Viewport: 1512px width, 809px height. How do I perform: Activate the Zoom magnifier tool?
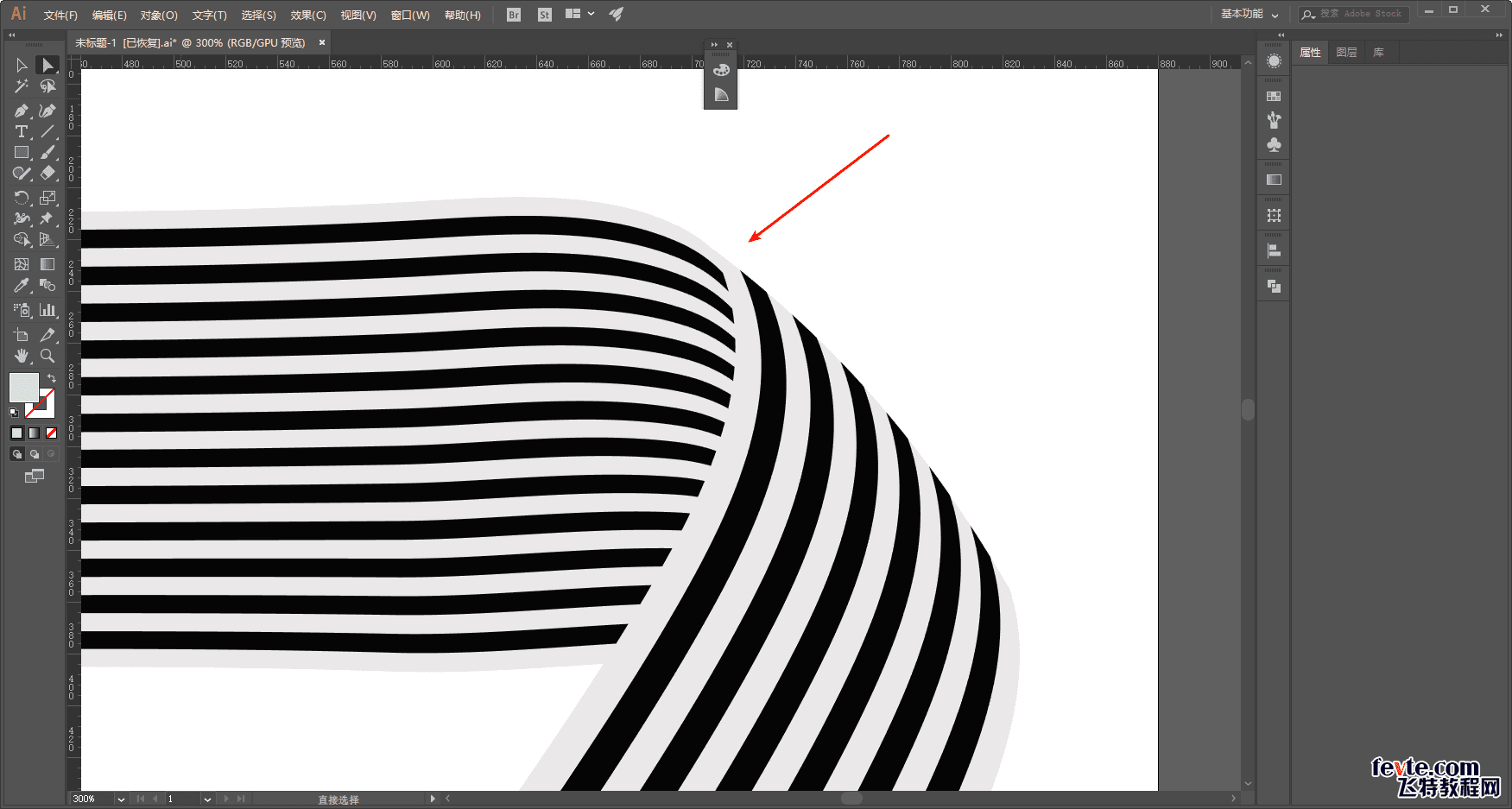pos(47,356)
